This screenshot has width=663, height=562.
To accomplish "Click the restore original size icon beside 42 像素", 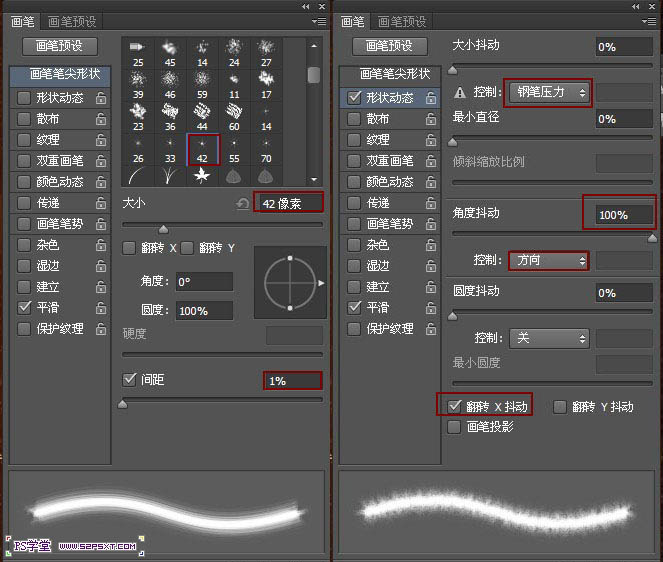I will tap(242, 203).
